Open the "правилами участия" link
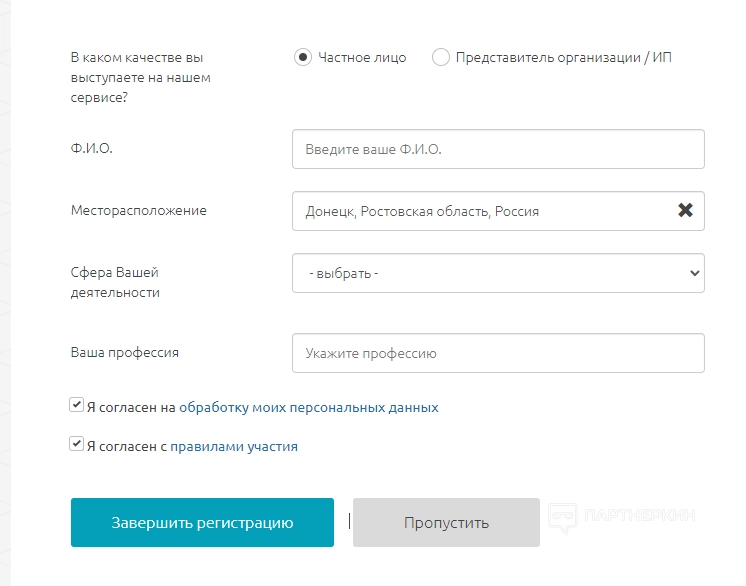Screen dimensions: 746x586 pos(234,447)
